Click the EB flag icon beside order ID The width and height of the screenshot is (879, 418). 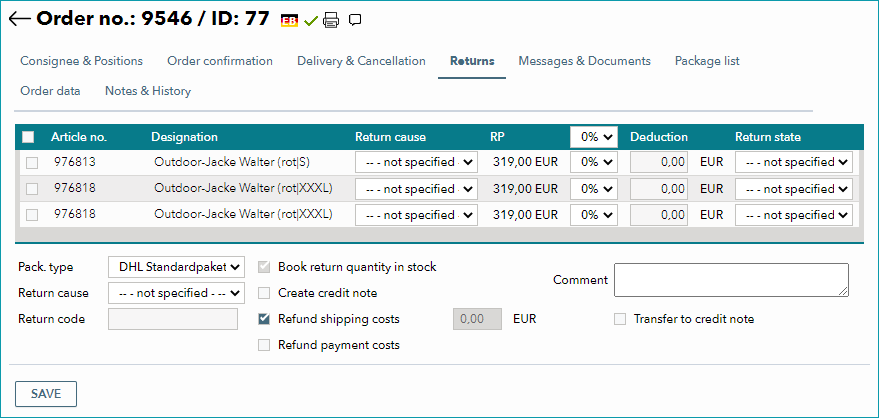click(x=289, y=21)
